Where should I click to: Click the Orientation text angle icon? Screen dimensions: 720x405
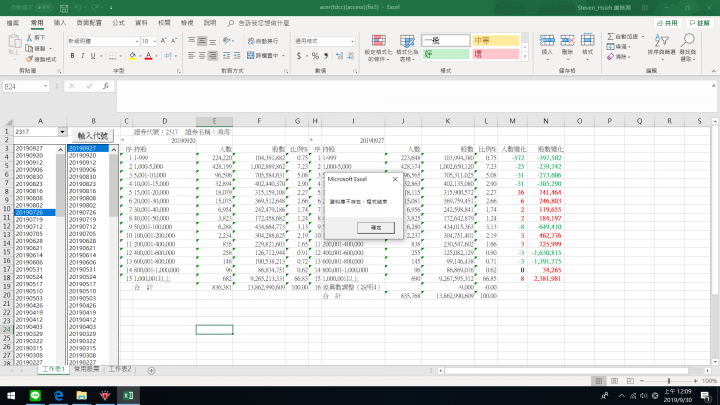227,41
